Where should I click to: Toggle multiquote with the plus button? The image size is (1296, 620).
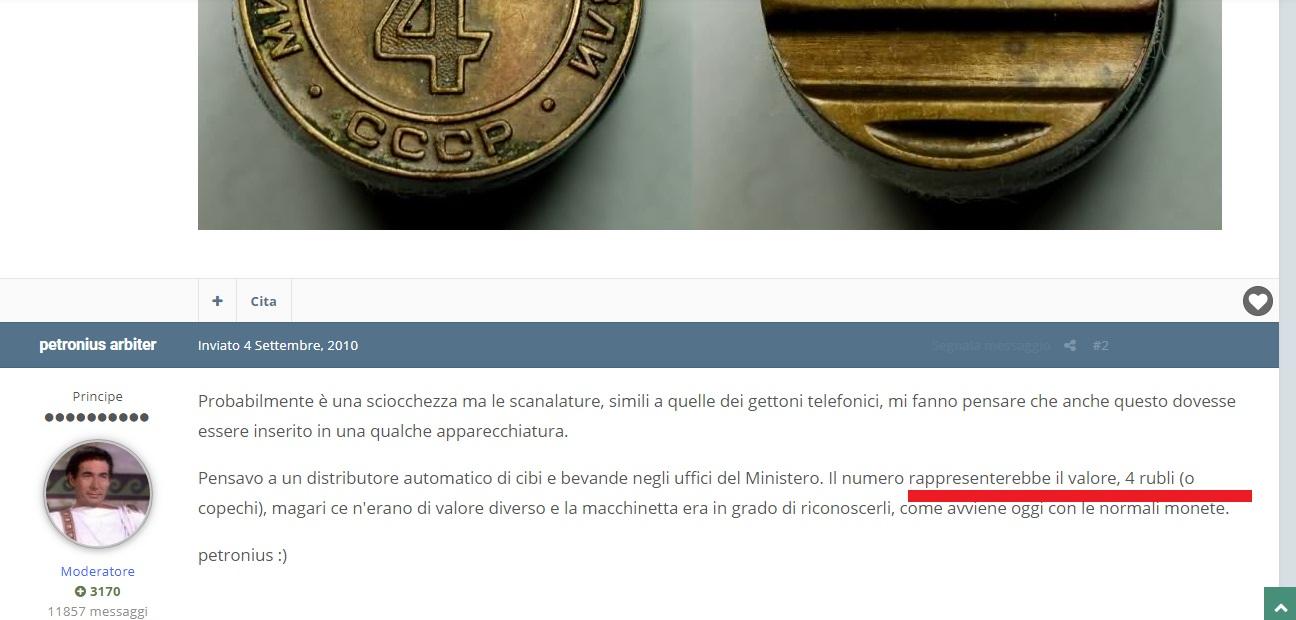click(217, 301)
